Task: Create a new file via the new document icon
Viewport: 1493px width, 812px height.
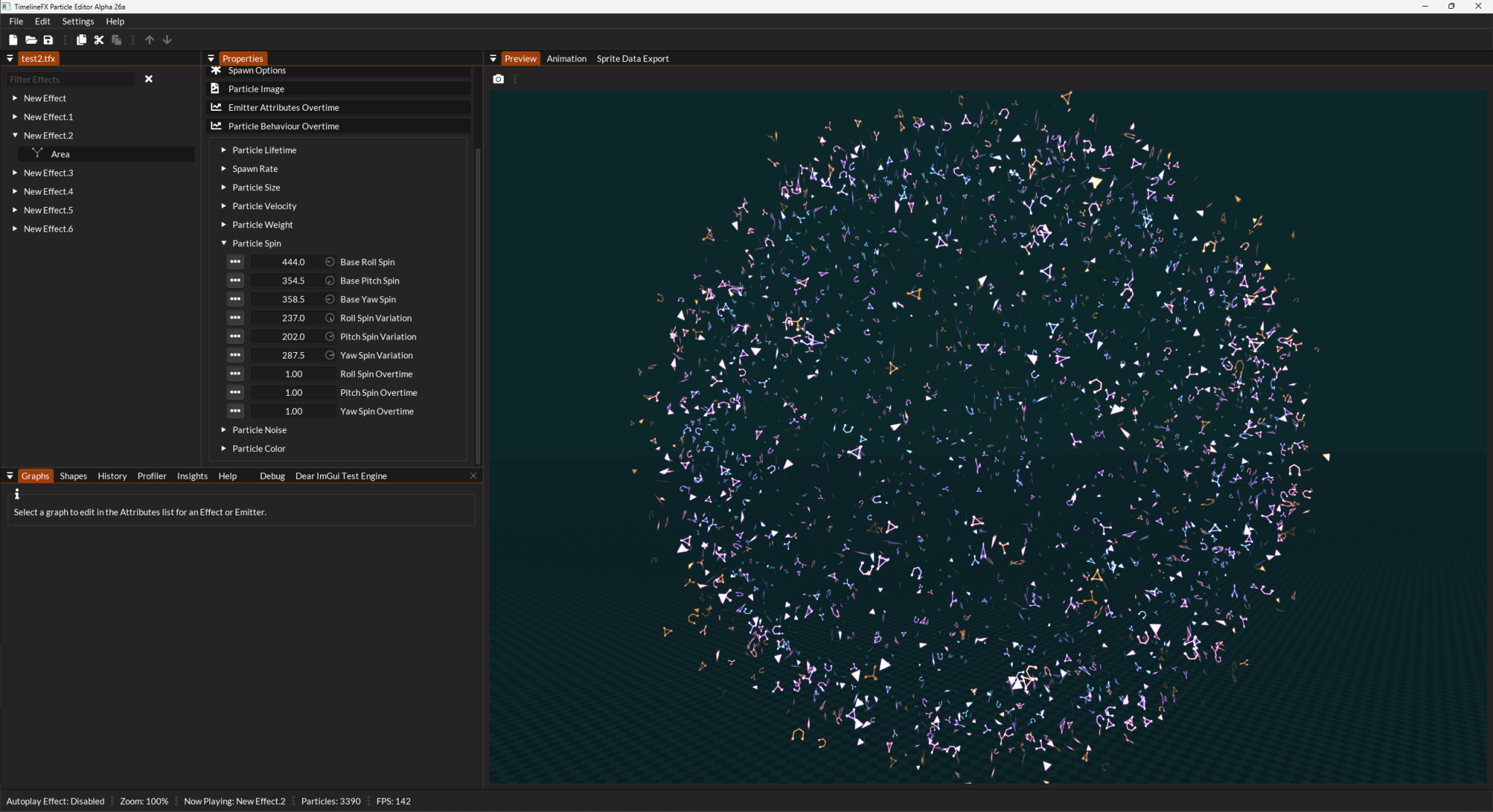Action: click(x=12, y=40)
